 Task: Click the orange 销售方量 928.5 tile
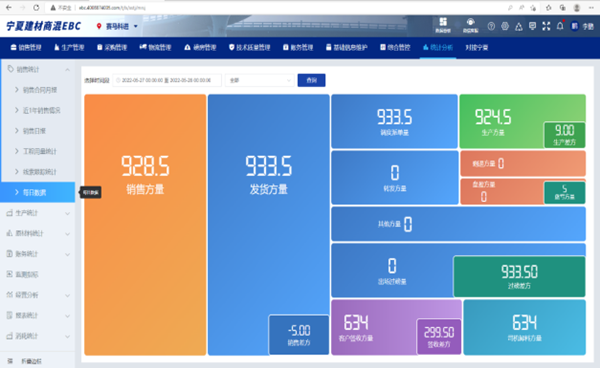coord(145,225)
